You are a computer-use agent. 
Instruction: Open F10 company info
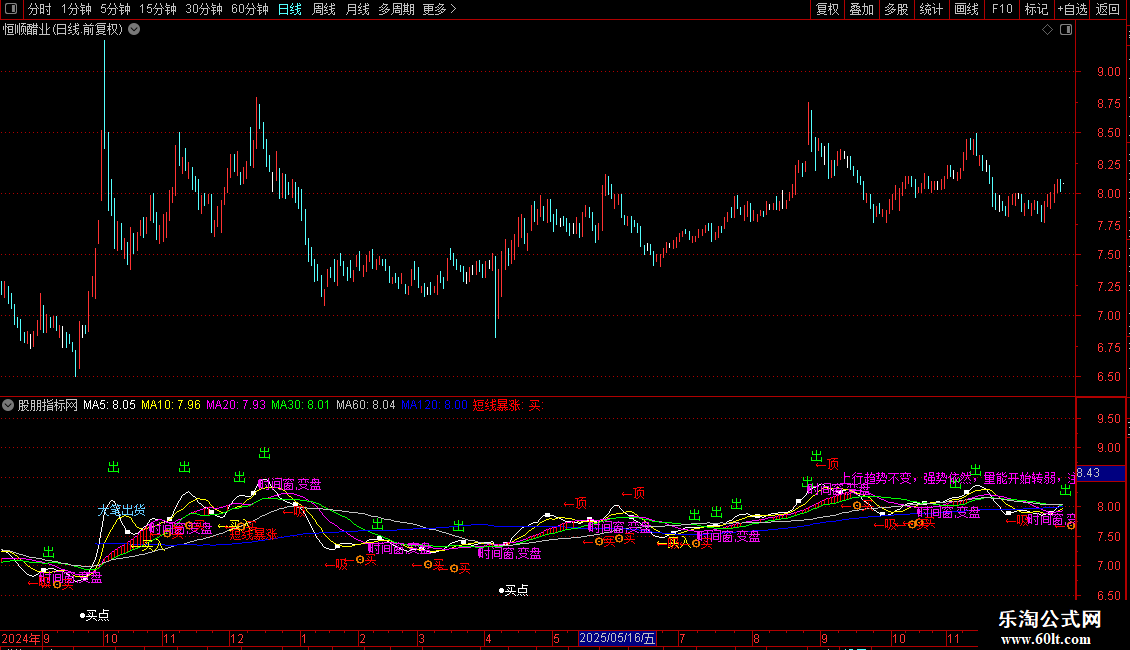click(1002, 9)
